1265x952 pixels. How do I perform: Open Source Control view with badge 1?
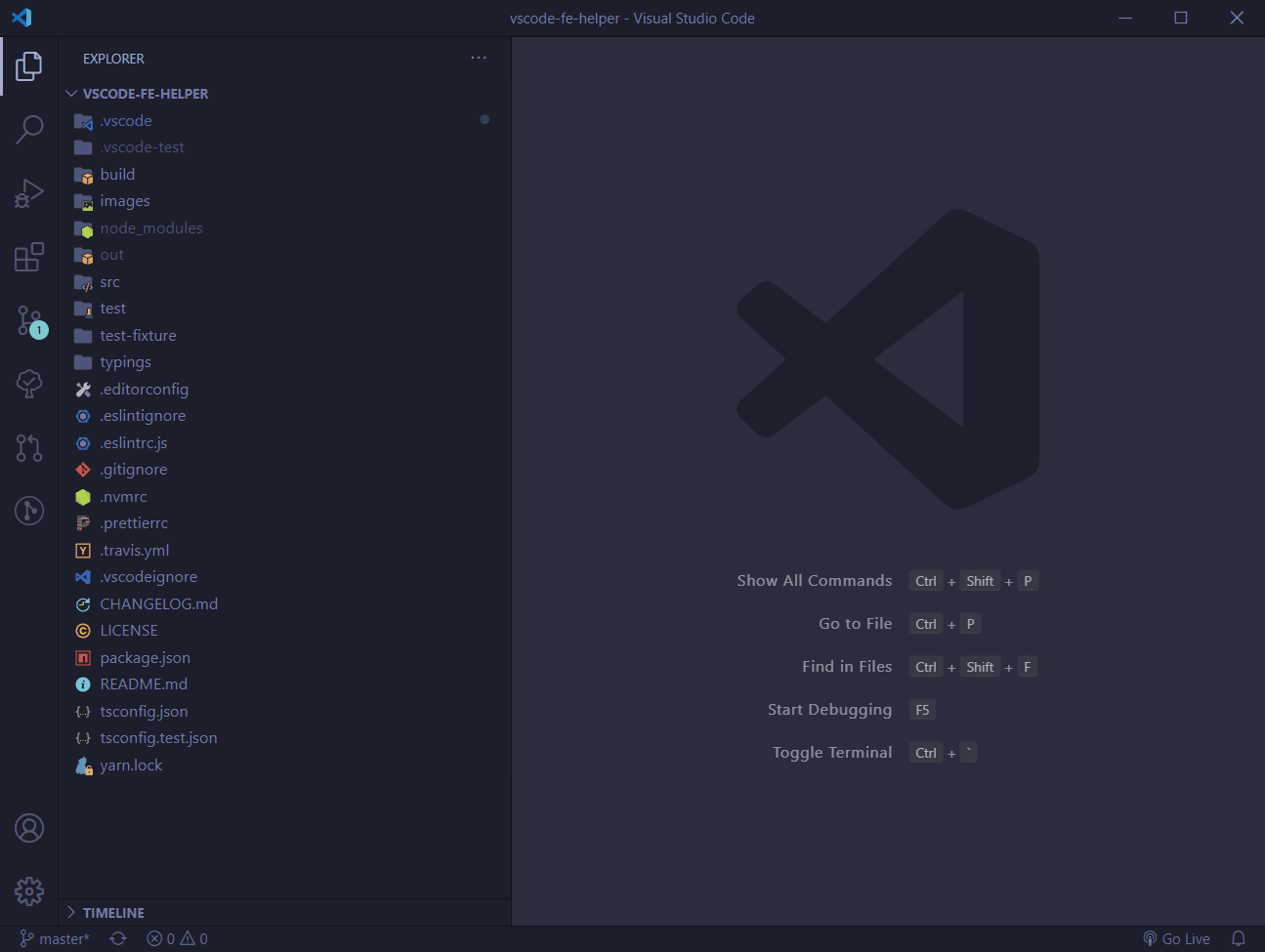click(x=29, y=319)
